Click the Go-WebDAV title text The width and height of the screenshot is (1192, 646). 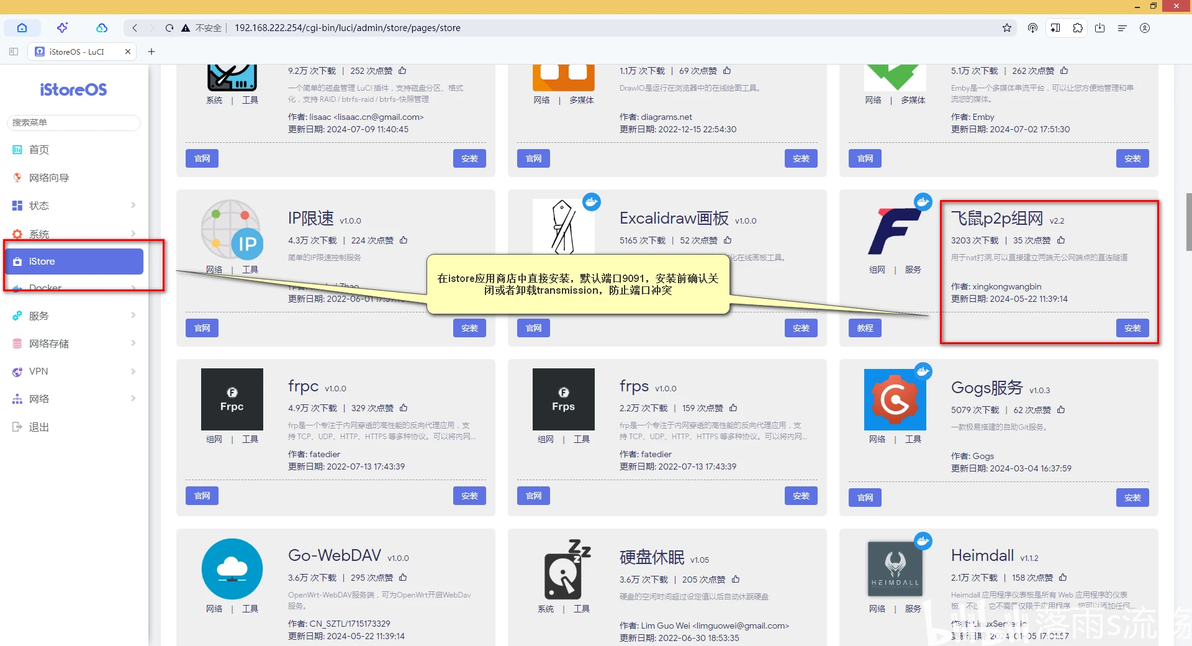point(334,556)
